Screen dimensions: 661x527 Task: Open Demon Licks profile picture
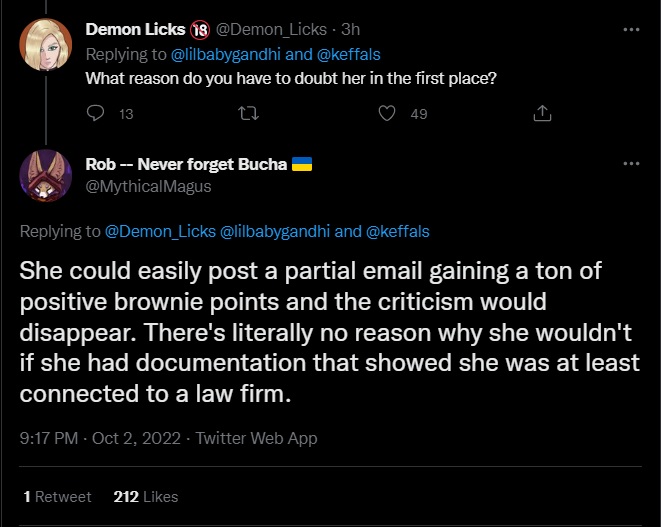45,44
